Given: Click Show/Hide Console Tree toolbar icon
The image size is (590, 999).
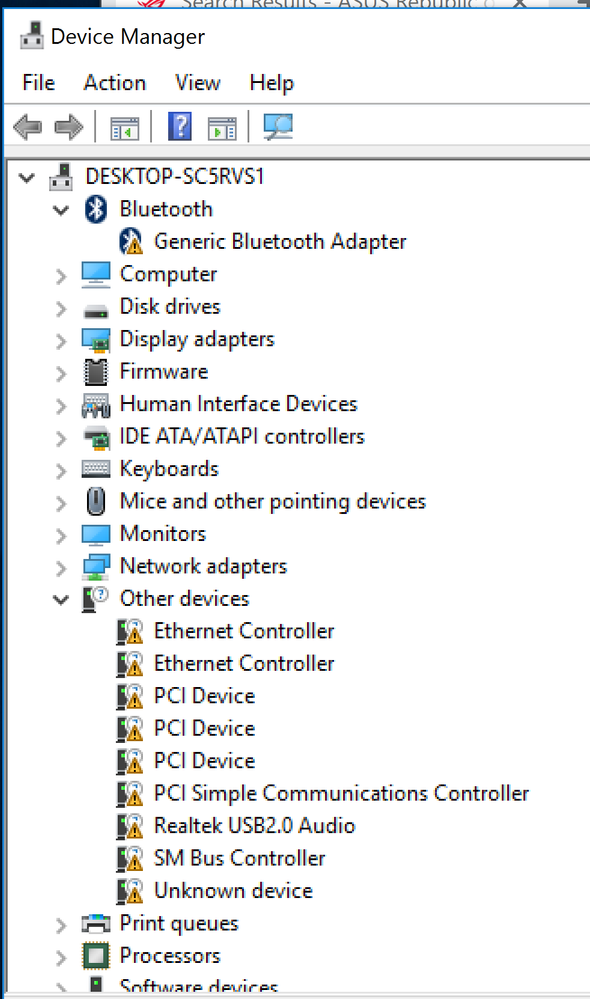Looking at the screenshot, I should (x=125, y=127).
